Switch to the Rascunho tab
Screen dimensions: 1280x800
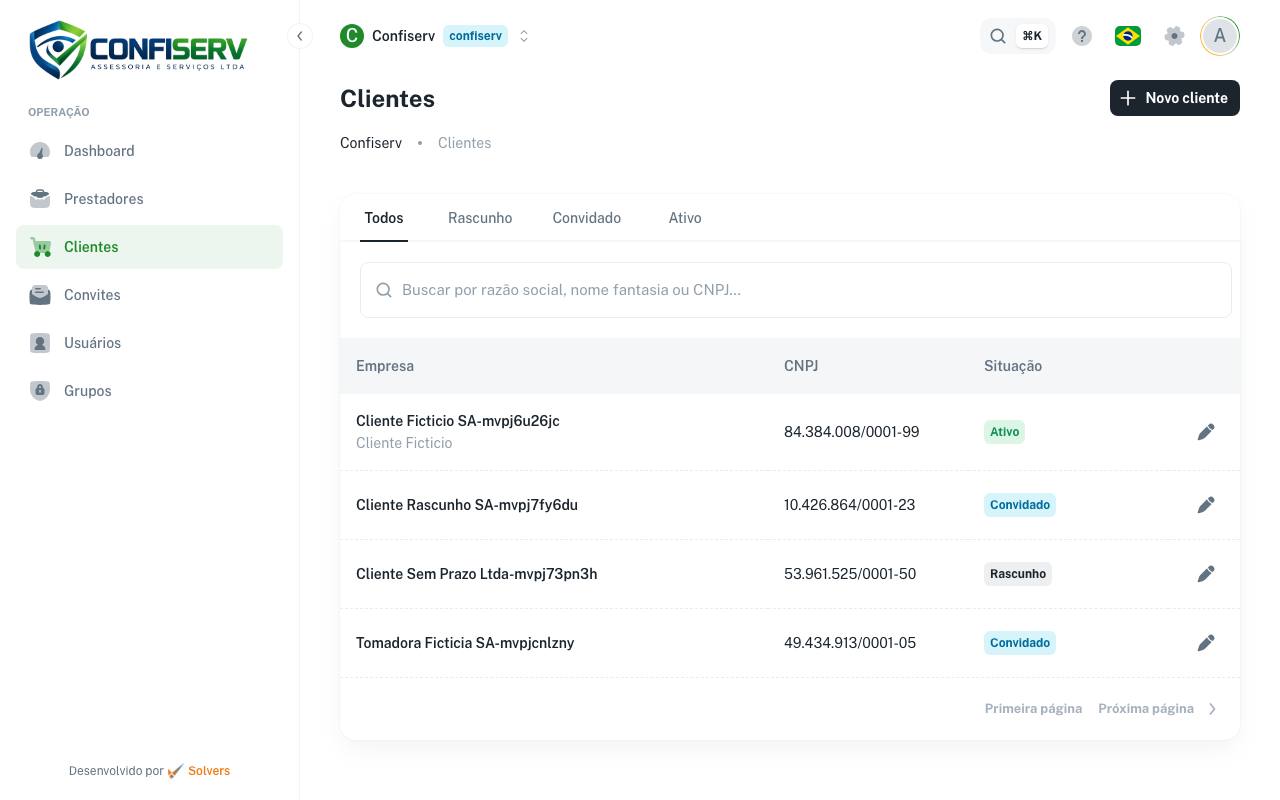480,218
